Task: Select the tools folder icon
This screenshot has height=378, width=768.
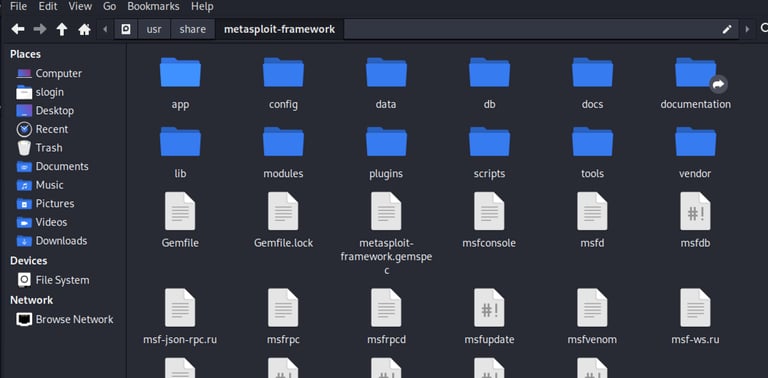Action: [x=592, y=142]
